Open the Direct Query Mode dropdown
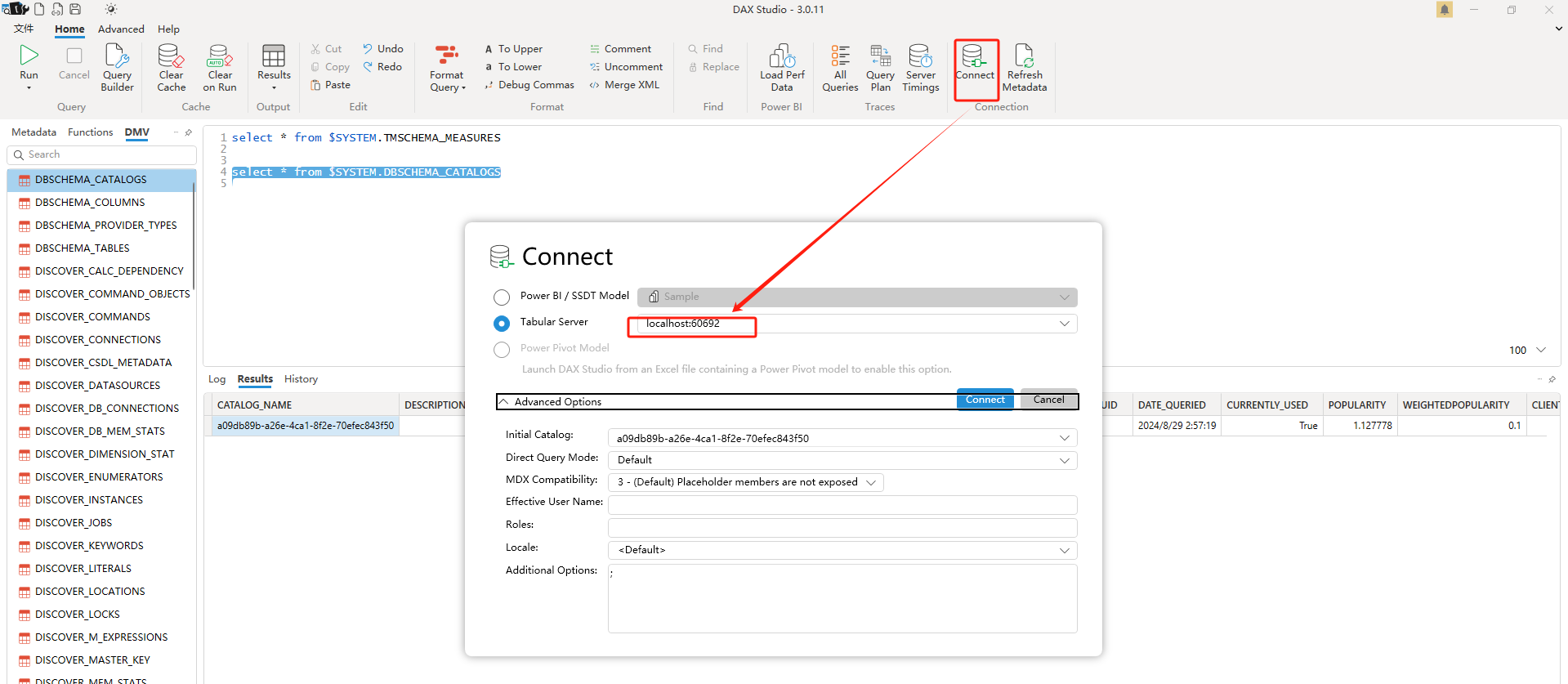 click(x=1064, y=460)
